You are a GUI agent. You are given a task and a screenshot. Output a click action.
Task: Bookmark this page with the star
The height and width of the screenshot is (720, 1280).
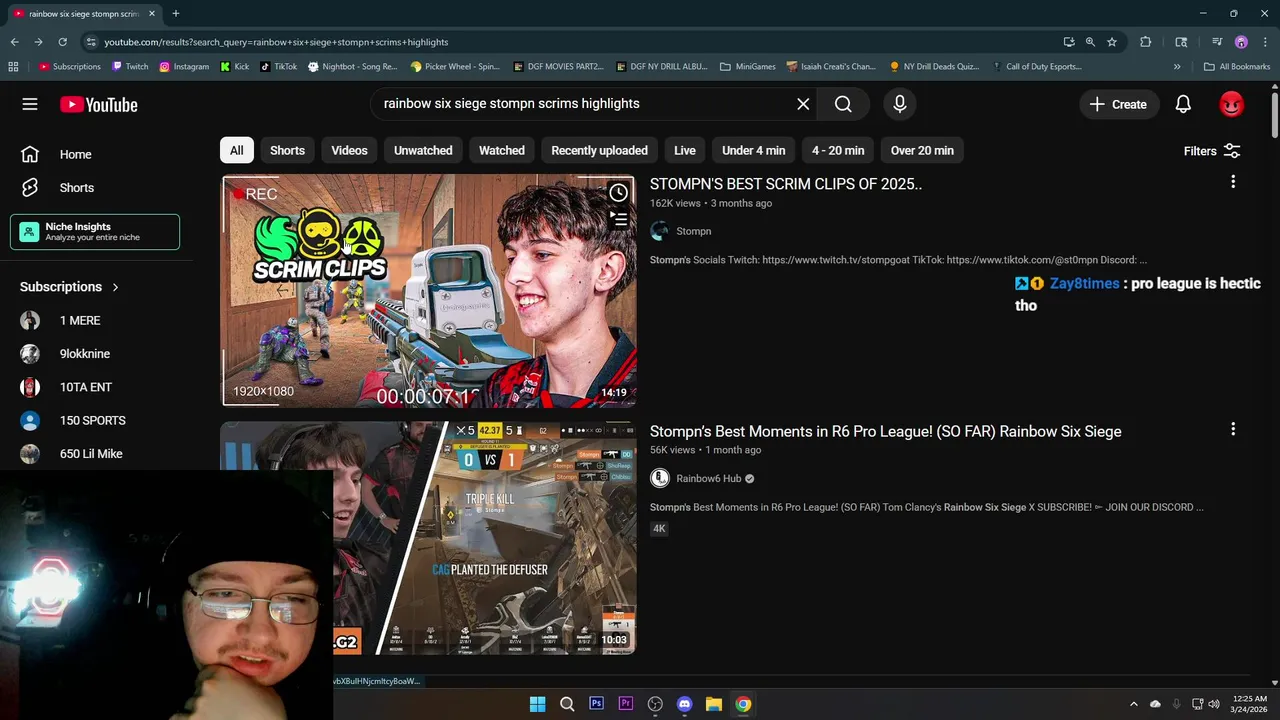click(1111, 42)
